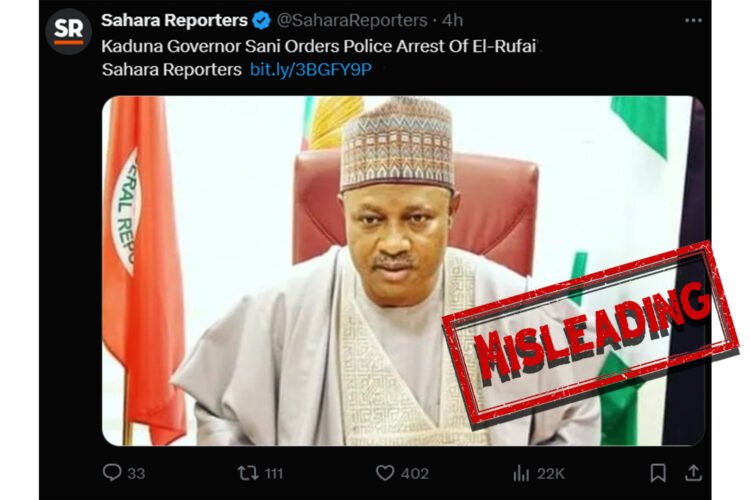
Task: Click the reply speech bubble icon
Action: point(112,473)
